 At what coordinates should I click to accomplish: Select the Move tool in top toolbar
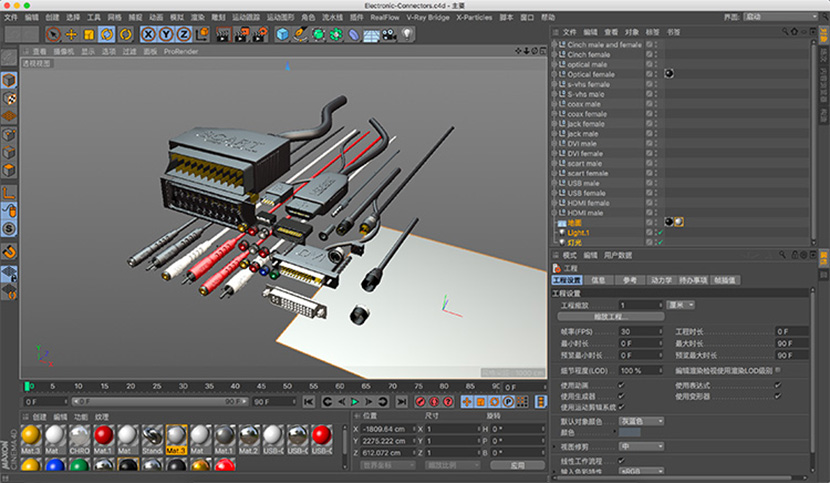point(70,34)
